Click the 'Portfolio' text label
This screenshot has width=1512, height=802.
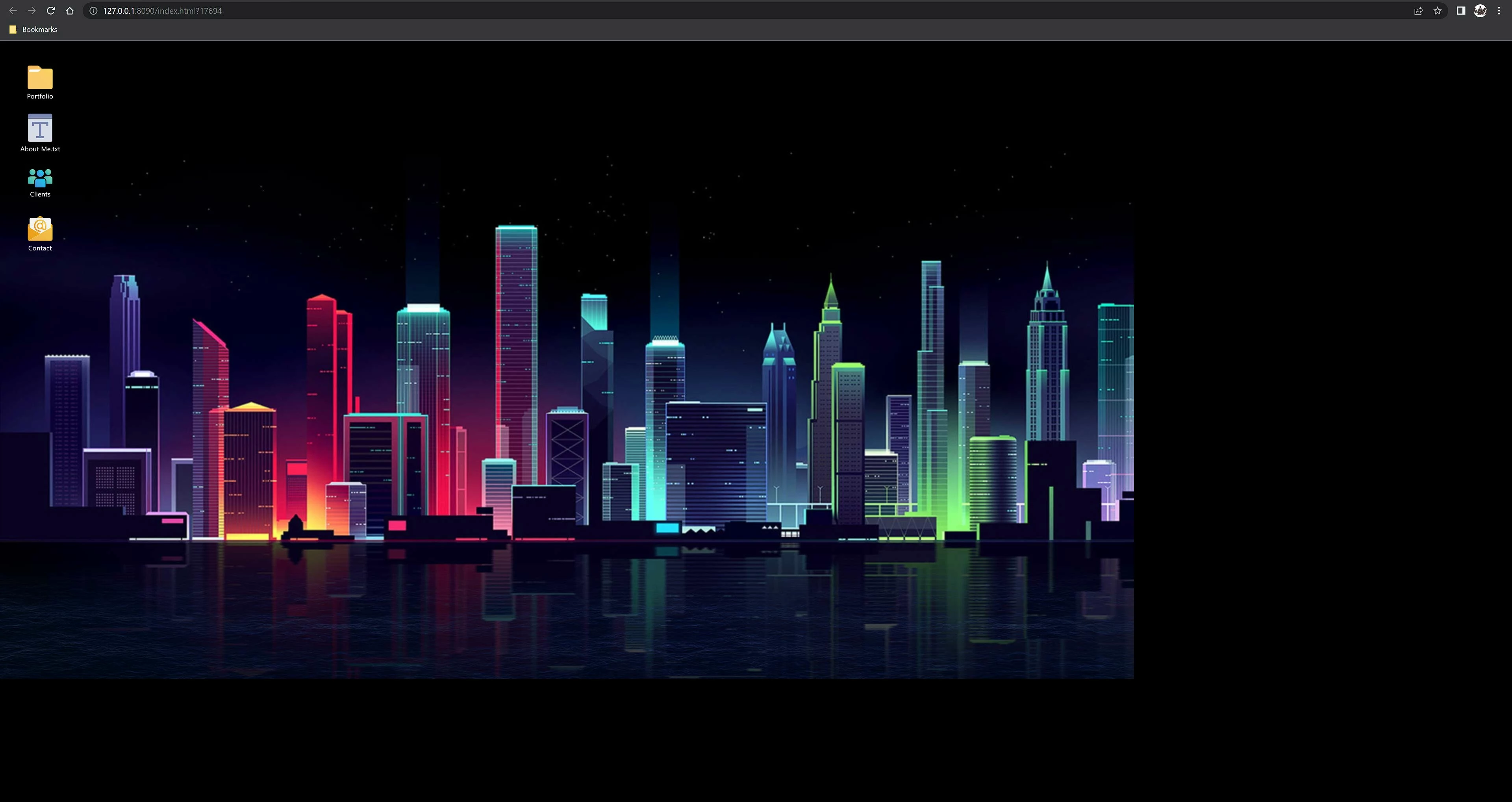(40, 96)
